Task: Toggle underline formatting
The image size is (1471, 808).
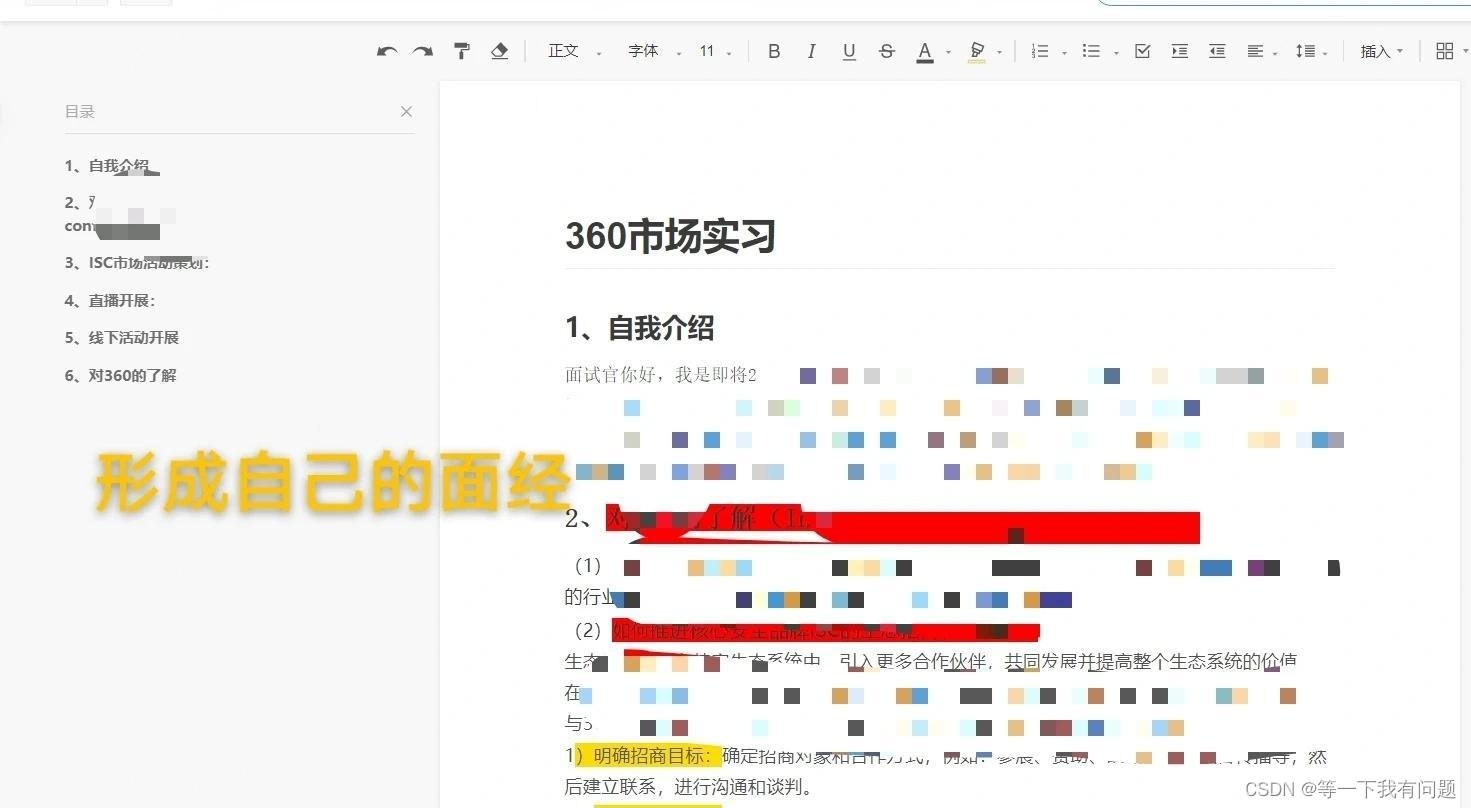Action: coord(849,51)
